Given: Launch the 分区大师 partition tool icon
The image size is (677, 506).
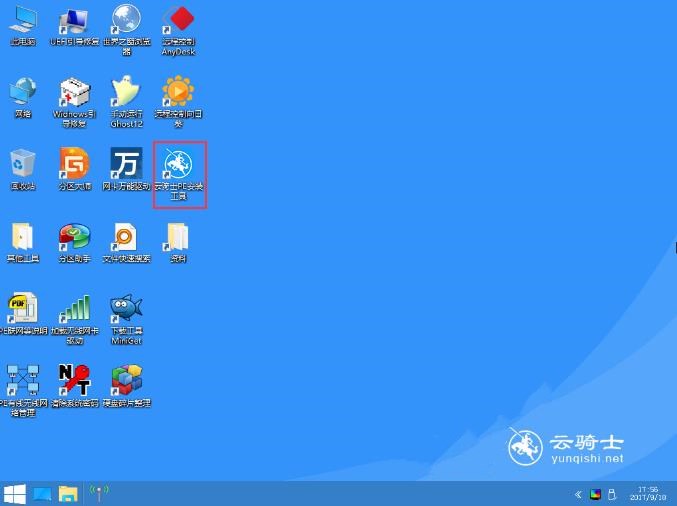Looking at the screenshot, I should (75, 170).
